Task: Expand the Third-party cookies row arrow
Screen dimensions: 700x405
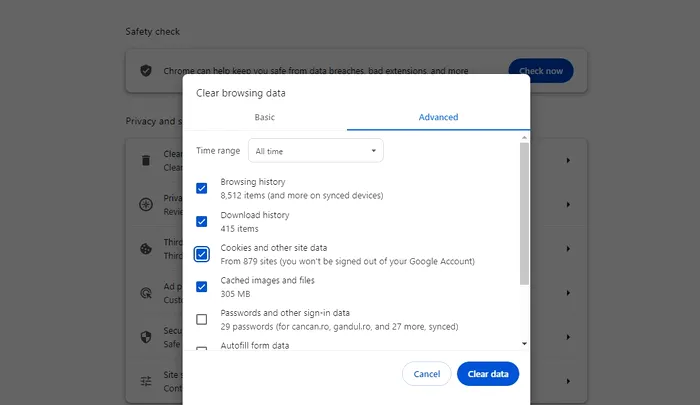Action: pyautogui.click(x=568, y=249)
